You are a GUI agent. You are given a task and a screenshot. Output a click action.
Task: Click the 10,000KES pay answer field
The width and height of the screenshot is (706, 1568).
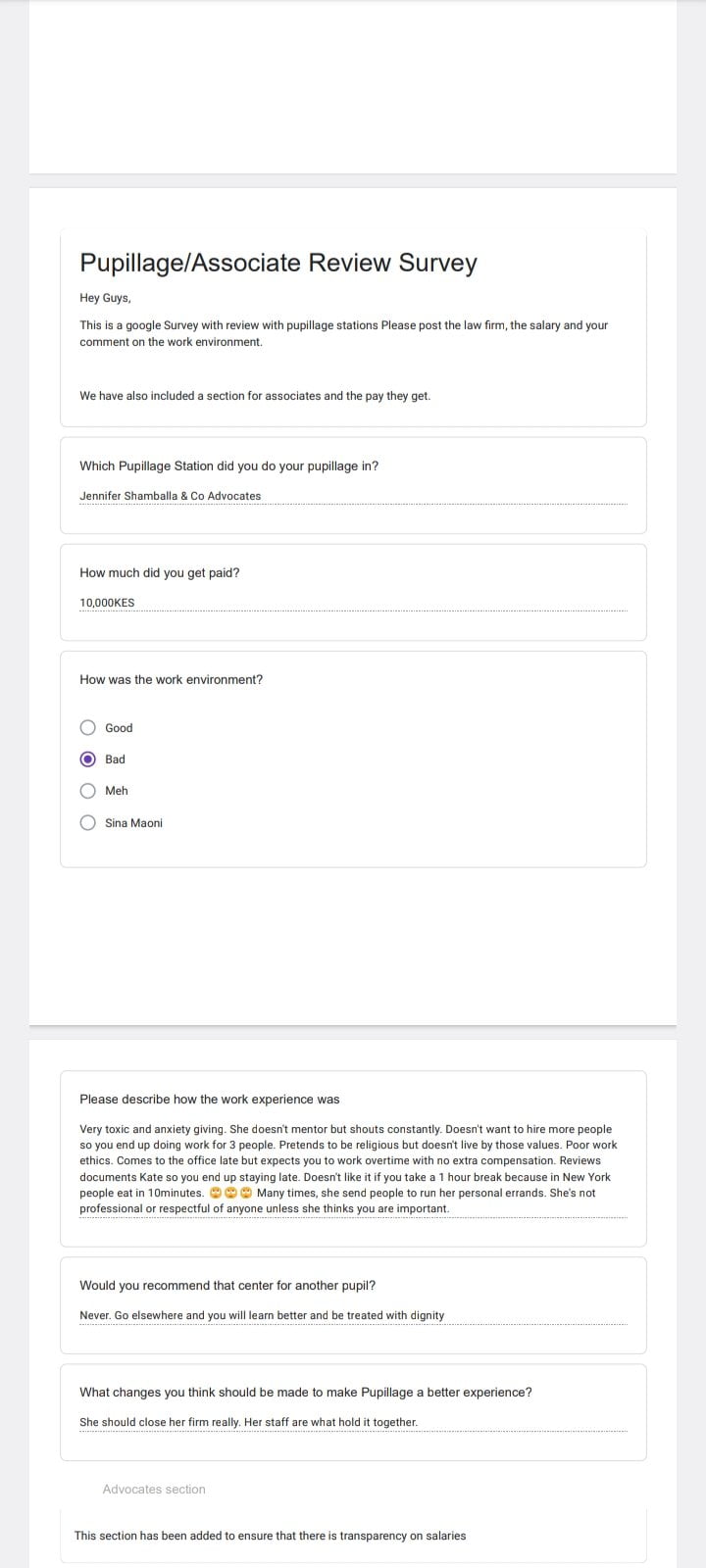pyautogui.click(x=351, y=603)
